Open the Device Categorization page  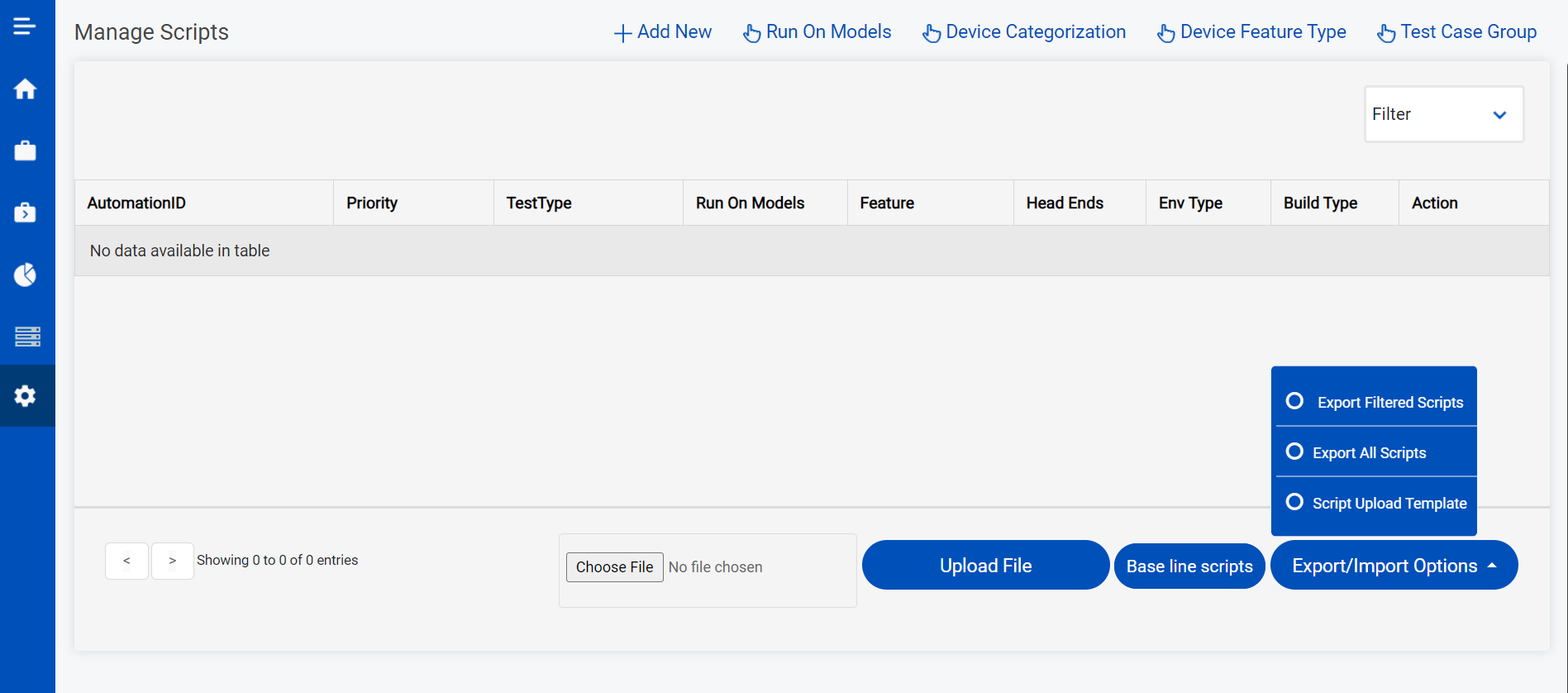(x=1024, y=32)
